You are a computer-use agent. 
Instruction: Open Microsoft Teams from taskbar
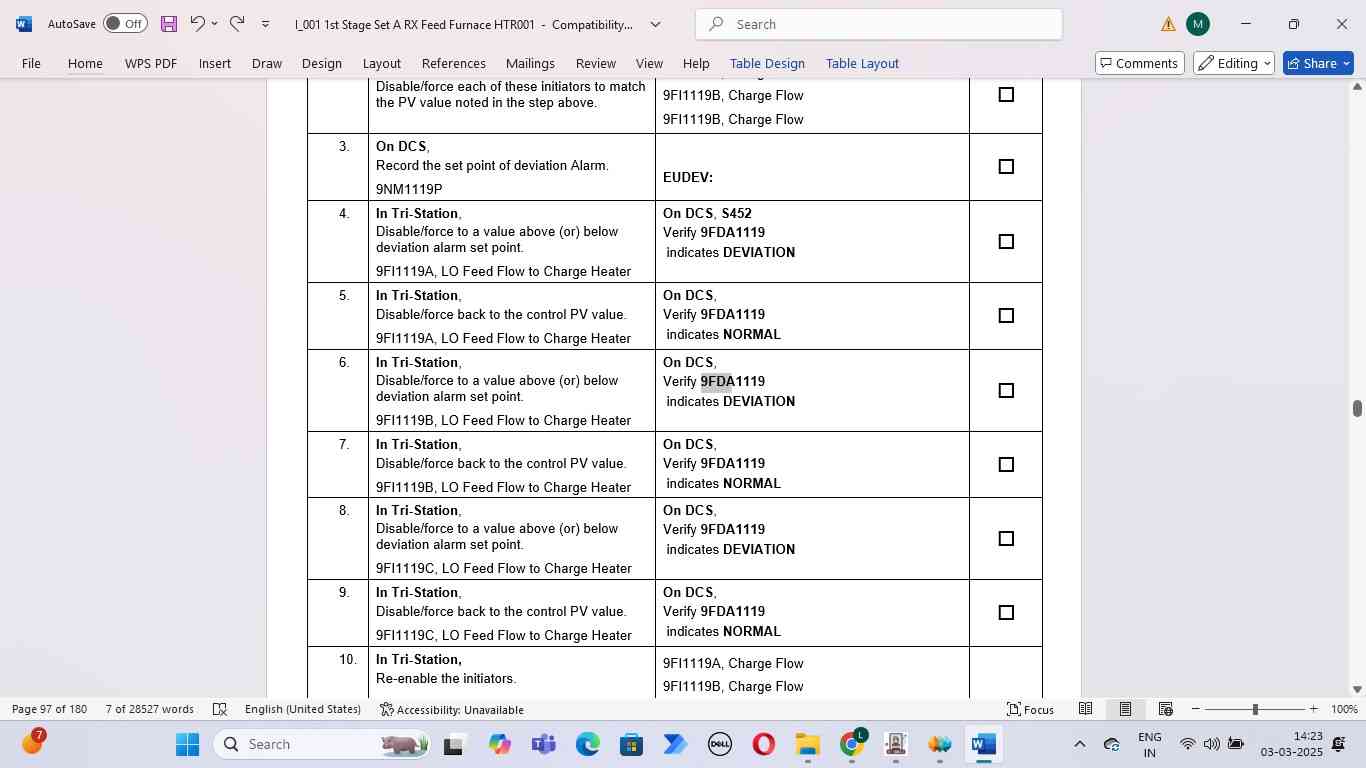543,744
